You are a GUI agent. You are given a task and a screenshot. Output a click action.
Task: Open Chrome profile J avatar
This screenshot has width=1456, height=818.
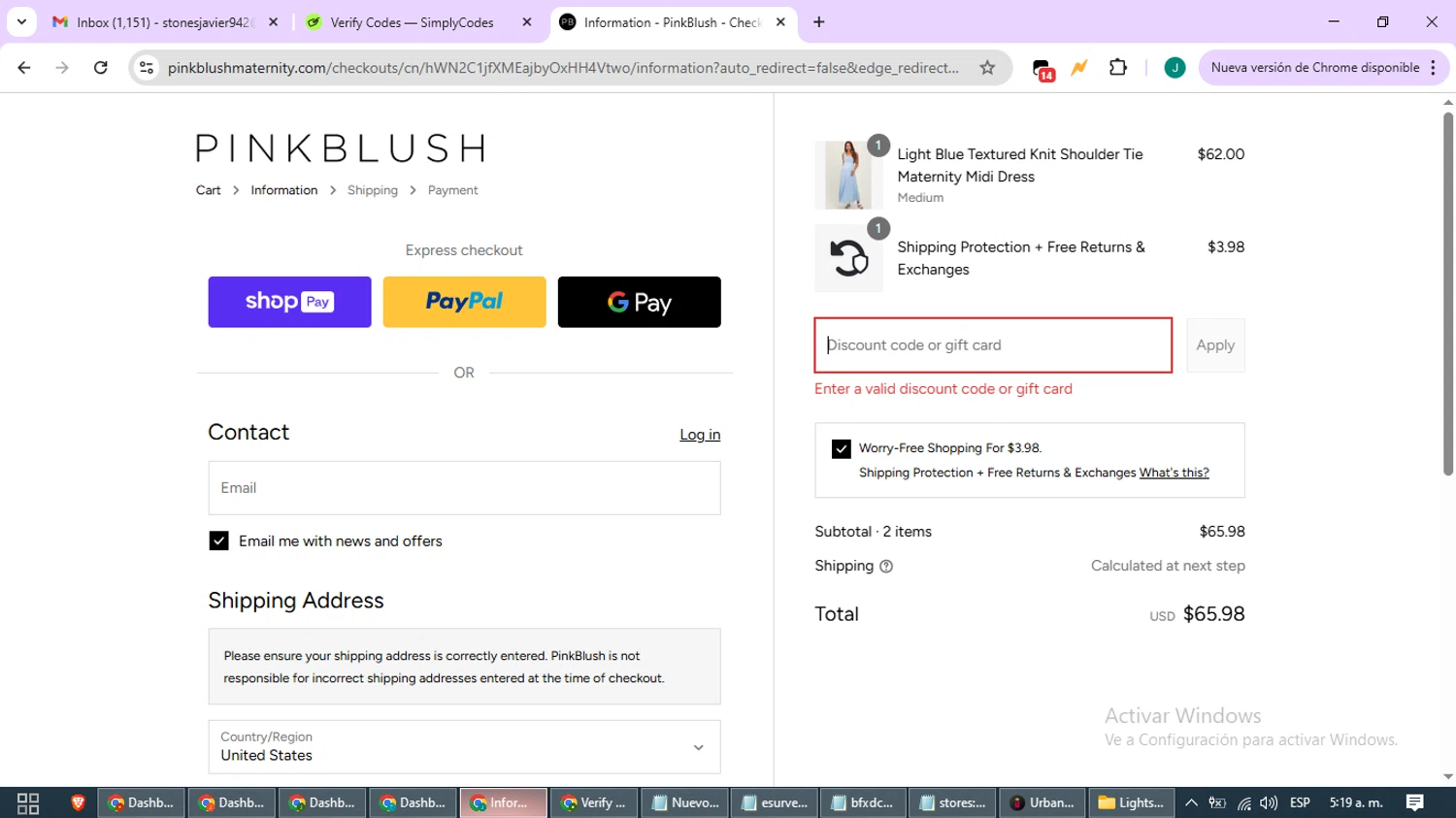pyautogui.click(x=1175, y=68)
